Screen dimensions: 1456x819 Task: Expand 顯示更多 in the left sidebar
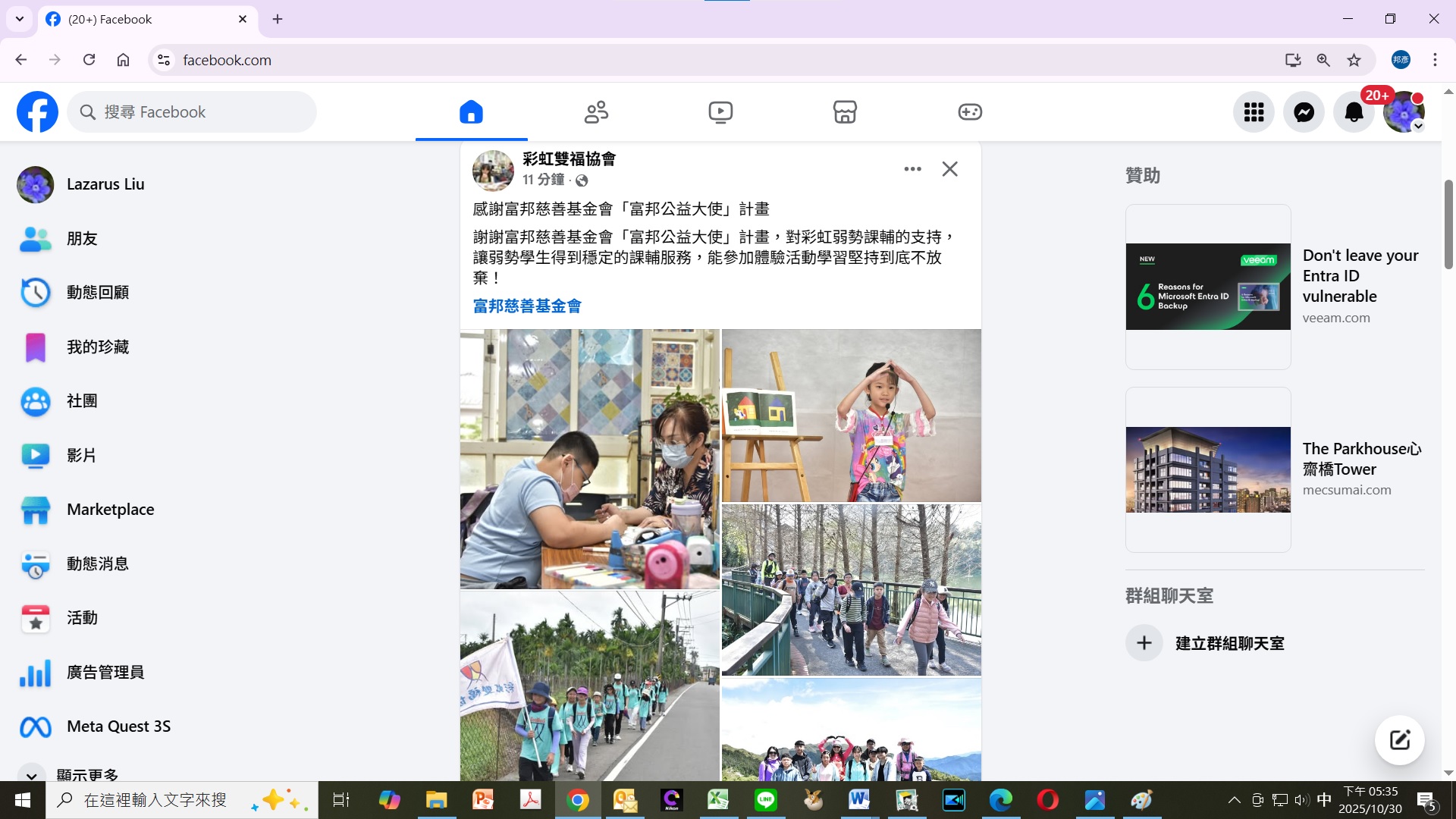tap(87, 774)
